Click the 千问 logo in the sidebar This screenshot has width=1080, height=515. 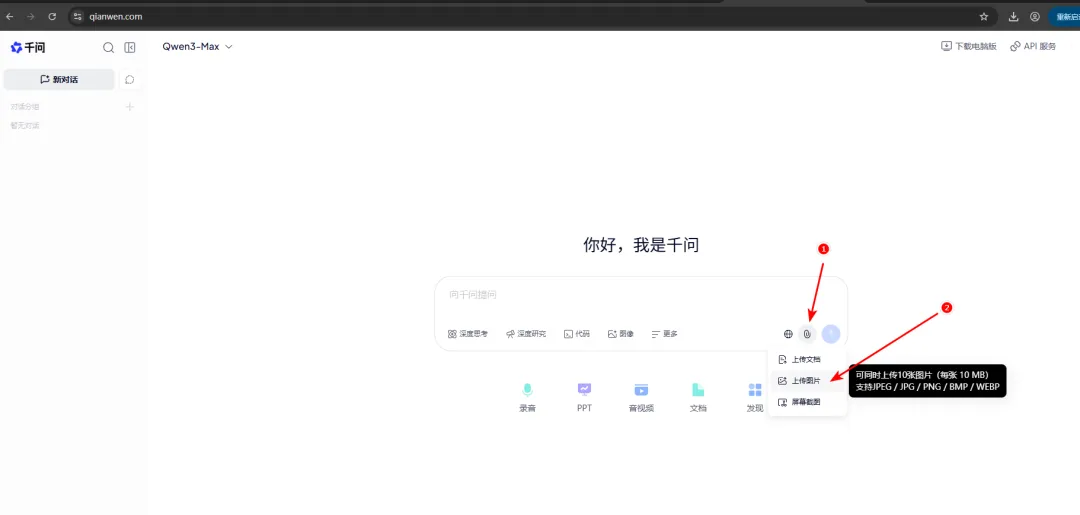click(x=28, y=48)
